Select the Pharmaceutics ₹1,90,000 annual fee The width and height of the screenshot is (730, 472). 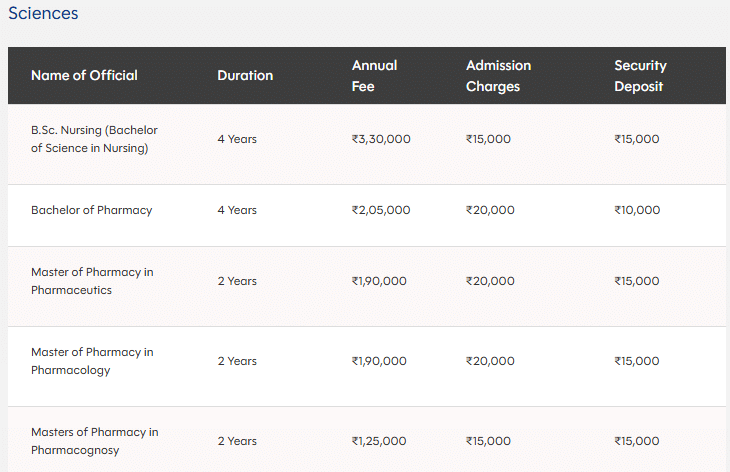[379, 281]
